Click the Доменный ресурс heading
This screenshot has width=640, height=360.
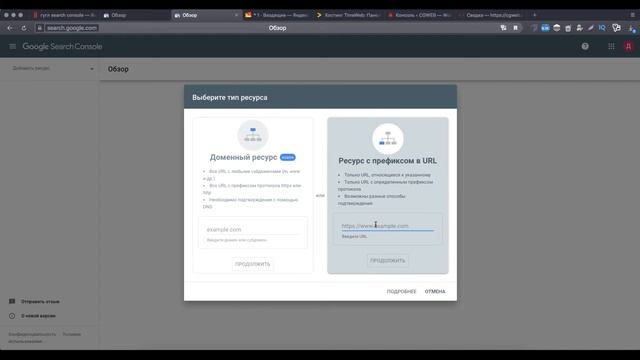coord(243,157)
